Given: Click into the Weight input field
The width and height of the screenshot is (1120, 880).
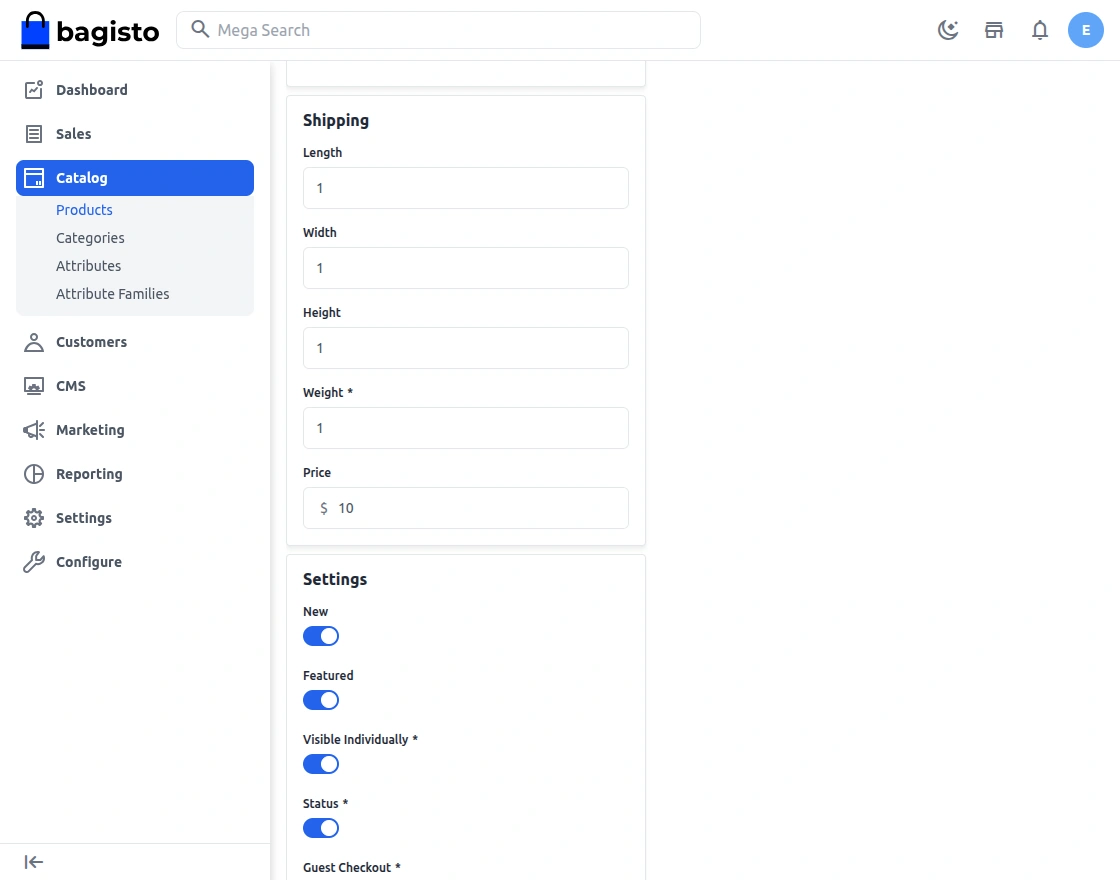Looking at the screenshot, I should point(466,428).
